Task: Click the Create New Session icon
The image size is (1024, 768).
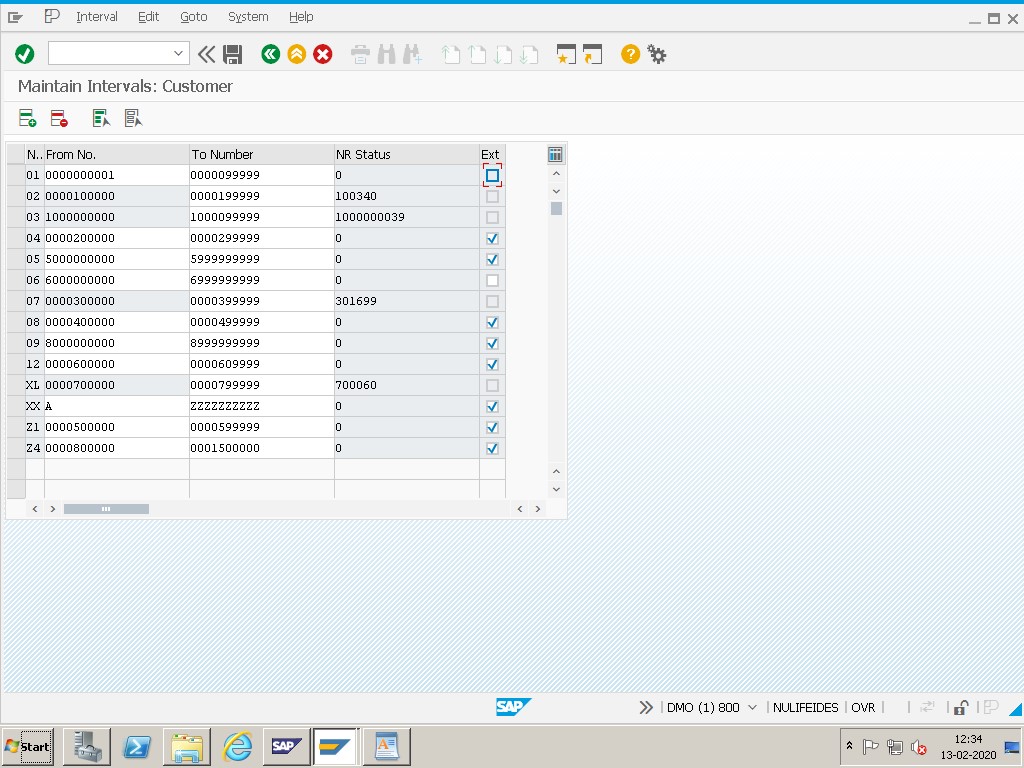Action: [566, 54]
